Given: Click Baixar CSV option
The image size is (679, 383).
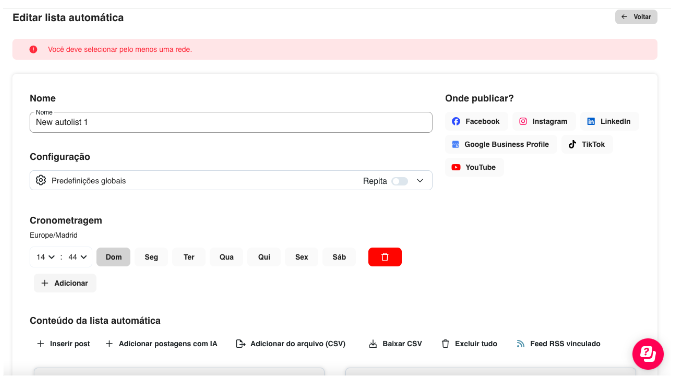Looking at the screenshot, I should [x=395, y=344].
